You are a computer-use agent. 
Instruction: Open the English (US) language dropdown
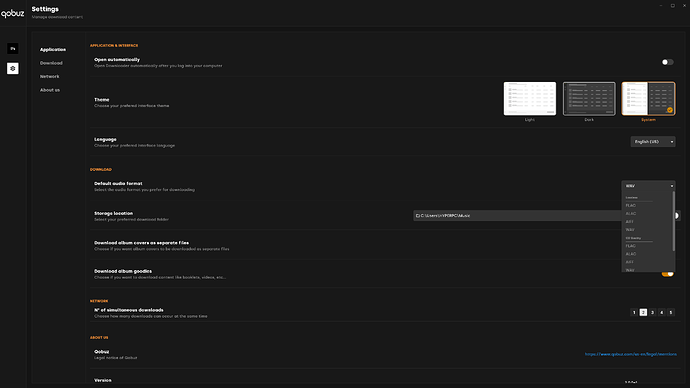coord(653,142)
